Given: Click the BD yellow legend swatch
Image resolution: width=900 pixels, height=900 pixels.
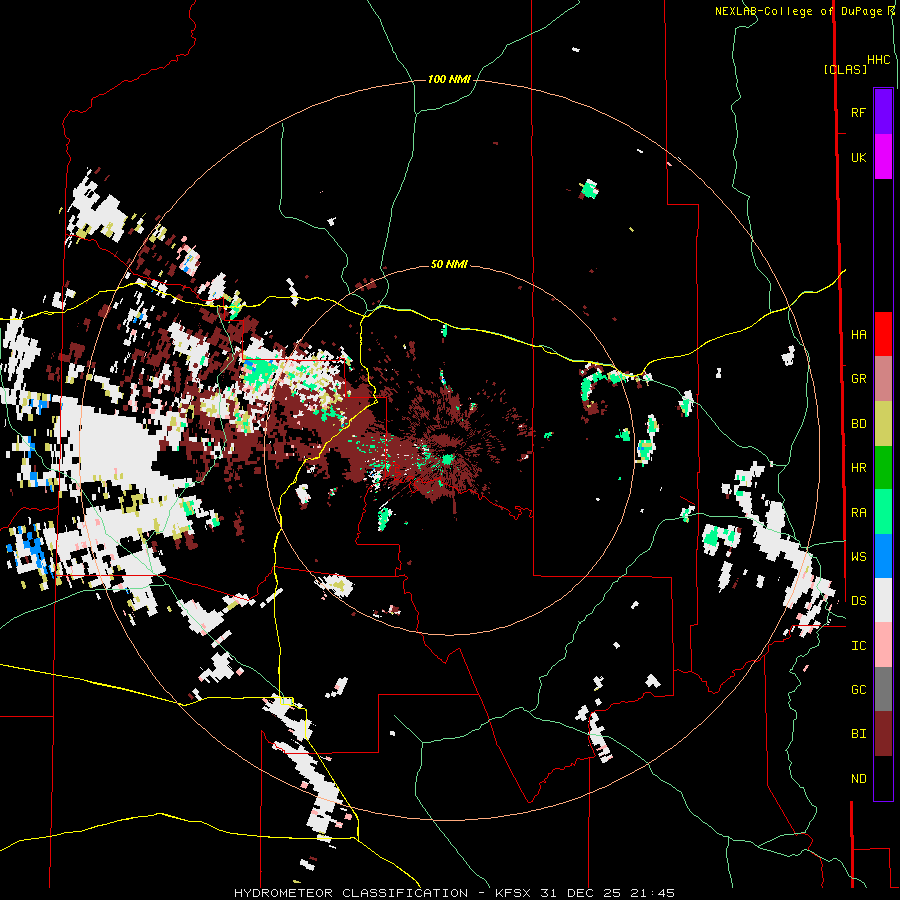Looking at the screenshot, I should pyautogui.click(x=883, y=423).
